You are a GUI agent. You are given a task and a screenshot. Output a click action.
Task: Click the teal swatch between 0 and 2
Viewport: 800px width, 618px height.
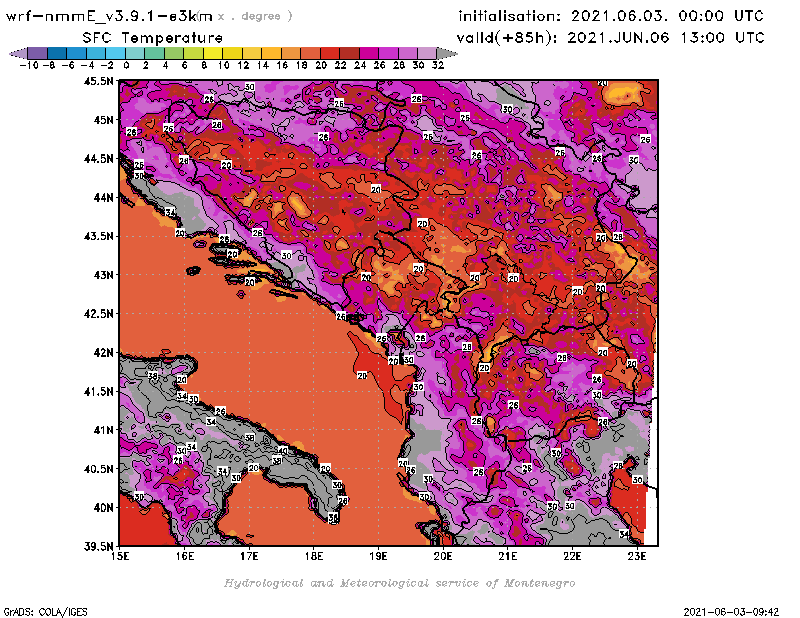[135, 53]
